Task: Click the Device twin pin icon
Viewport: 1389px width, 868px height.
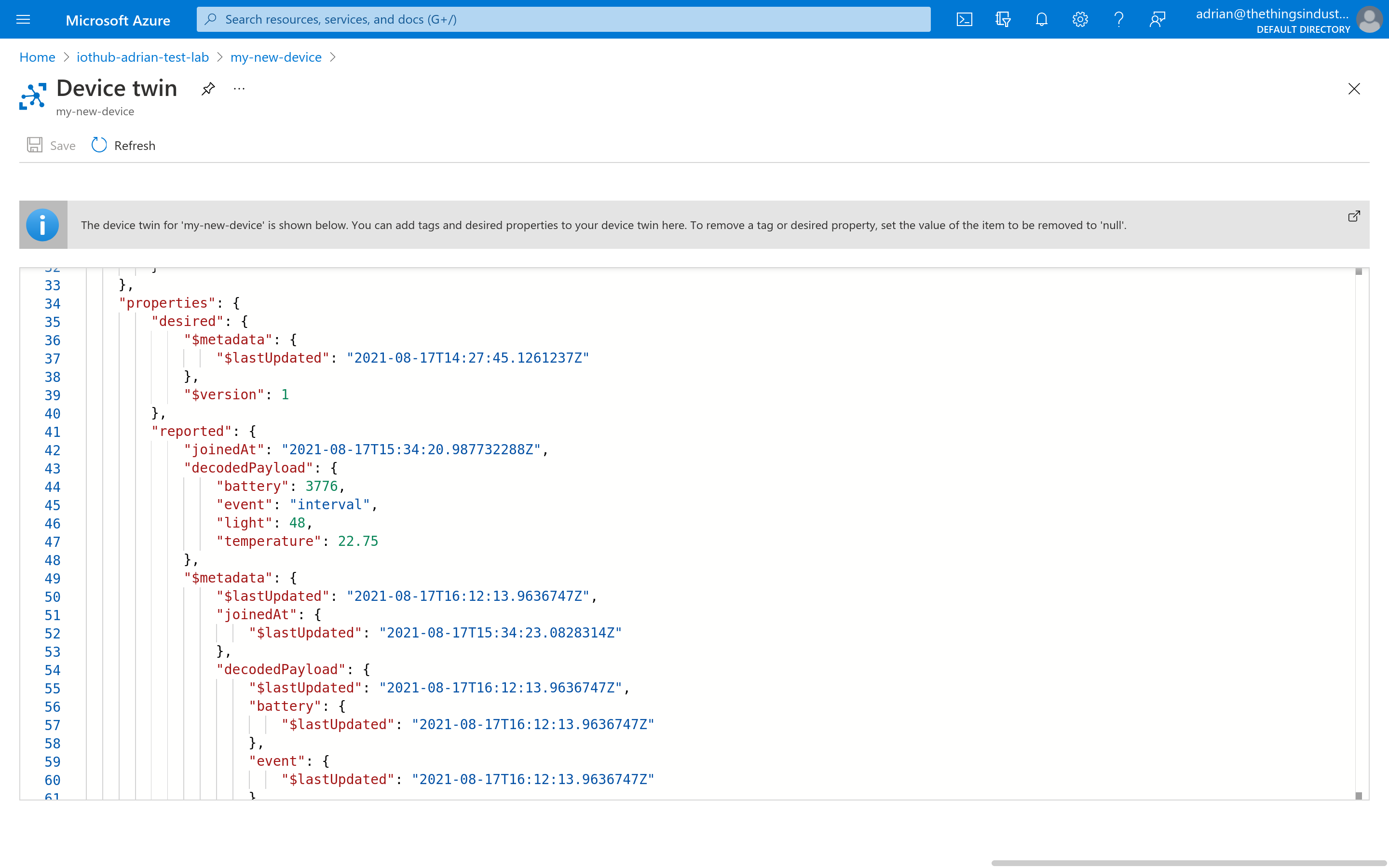Action: point(208,88)
